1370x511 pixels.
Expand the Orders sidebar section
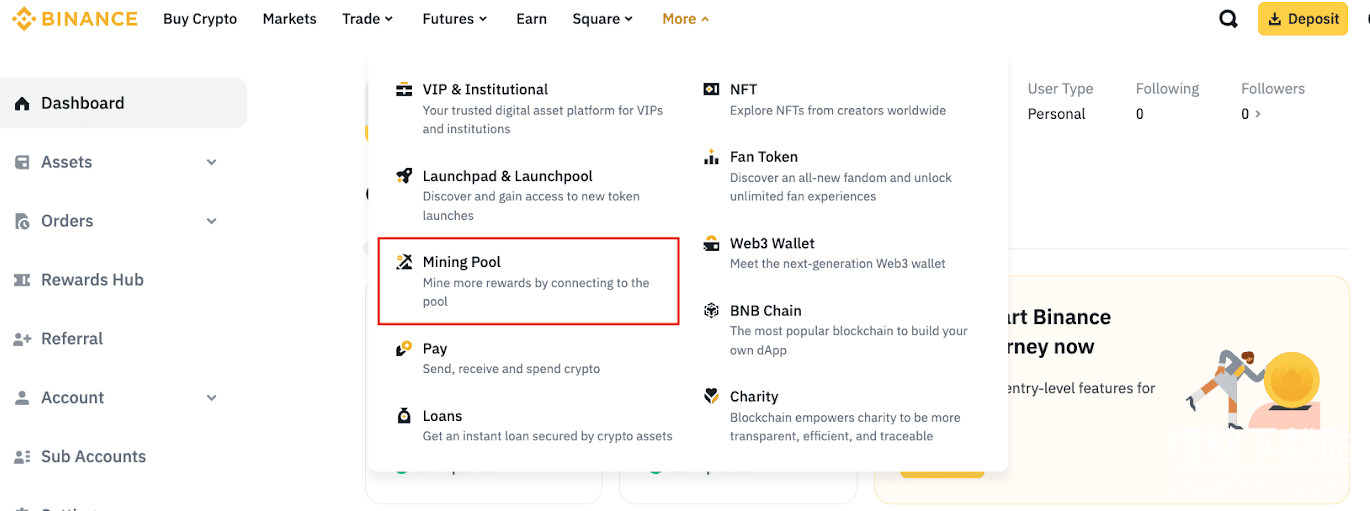[211, 221]
